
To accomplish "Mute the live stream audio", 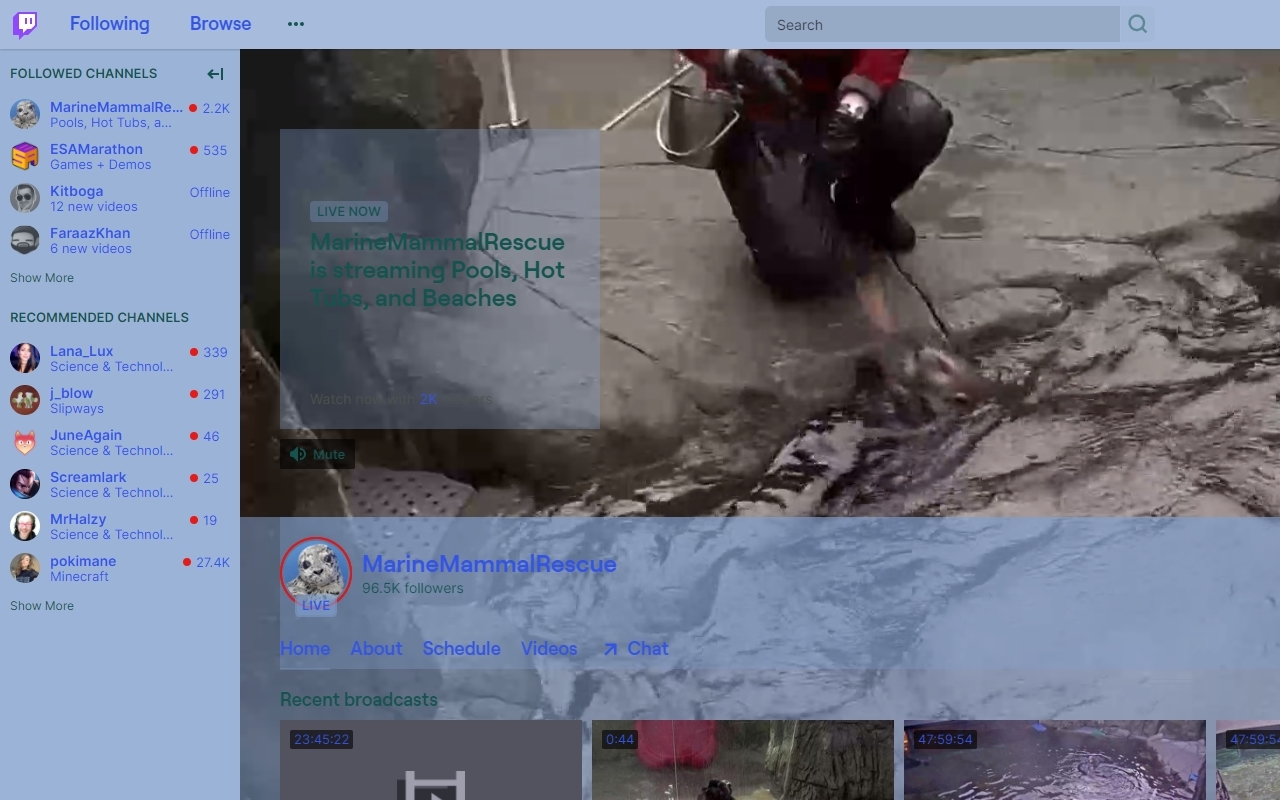I will point(317,454).
